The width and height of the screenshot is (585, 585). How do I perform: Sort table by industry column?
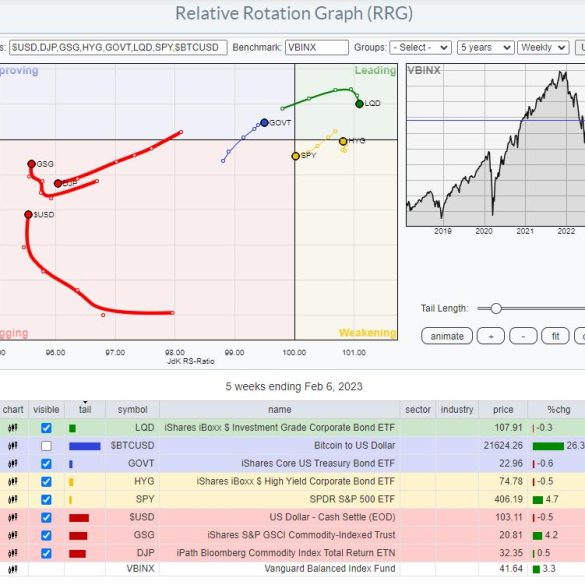pos(457,410)
